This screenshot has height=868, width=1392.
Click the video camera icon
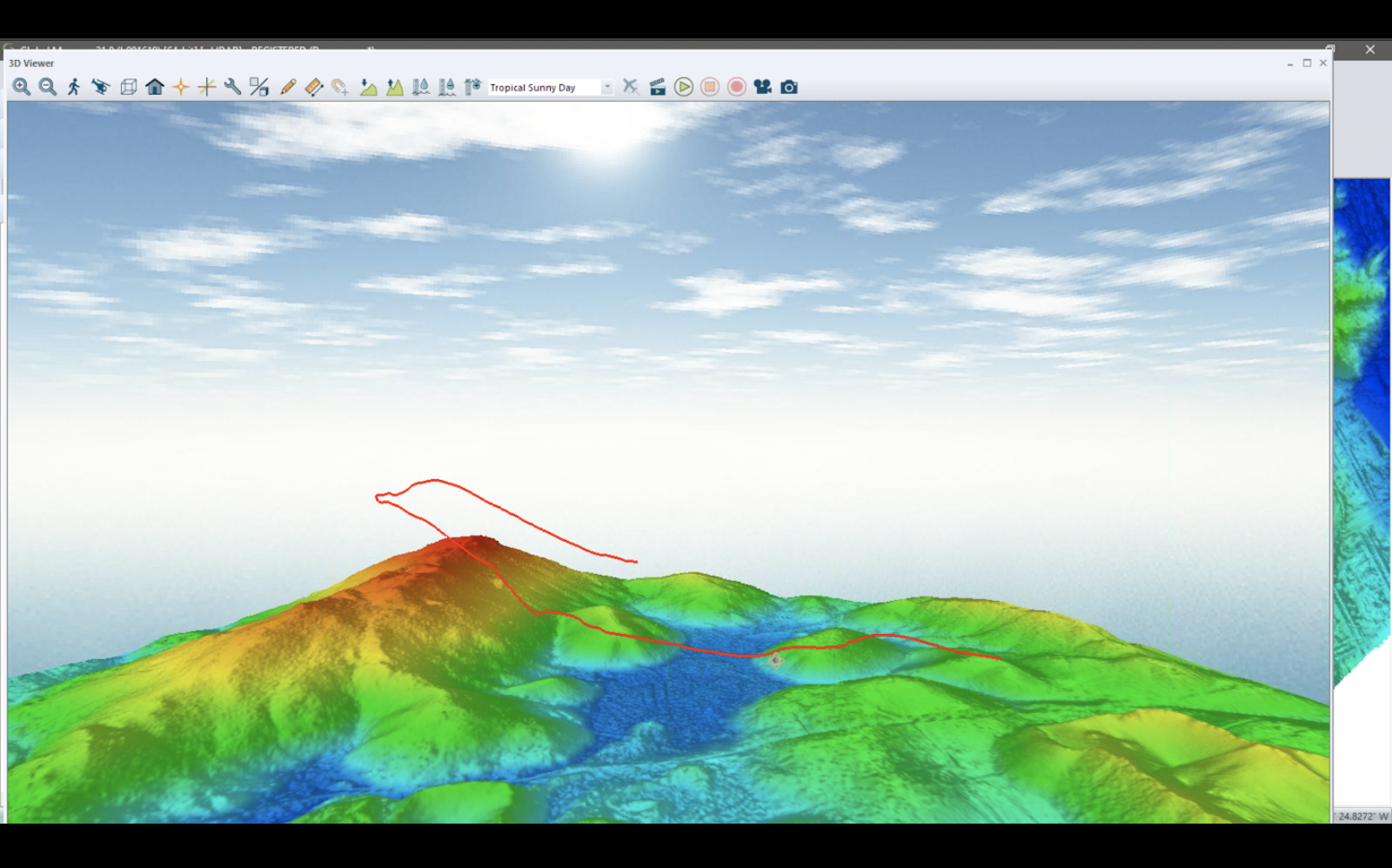[763, 87]
